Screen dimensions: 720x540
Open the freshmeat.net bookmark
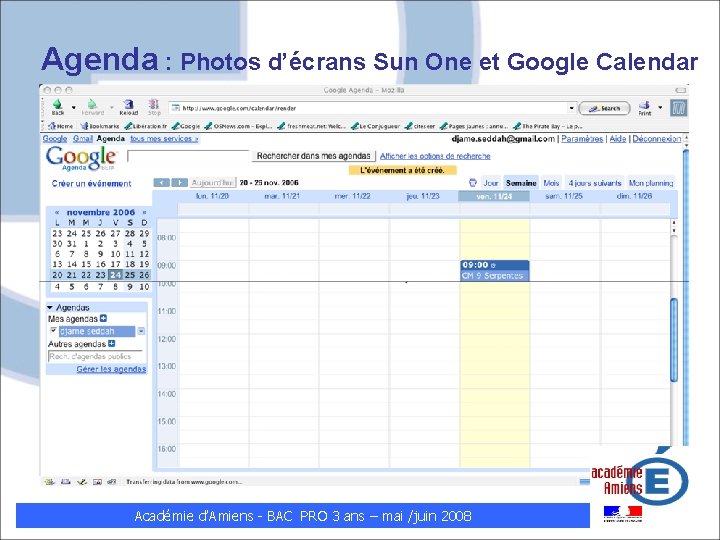312,126
